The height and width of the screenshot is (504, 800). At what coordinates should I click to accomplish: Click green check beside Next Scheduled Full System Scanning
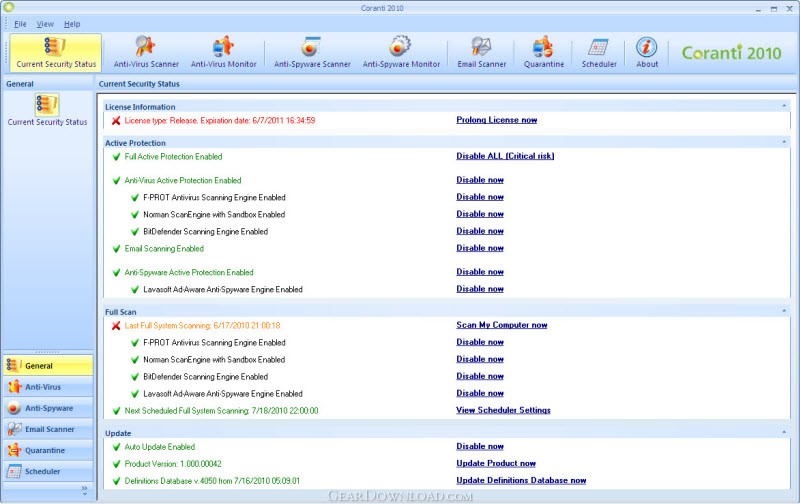(116, 411)
